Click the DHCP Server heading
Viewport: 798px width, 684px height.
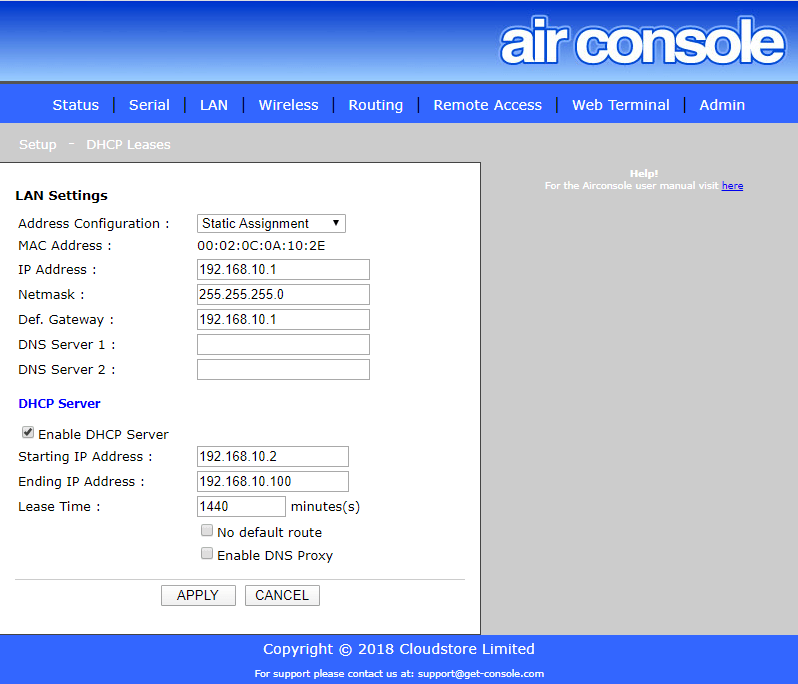point(59,404)
